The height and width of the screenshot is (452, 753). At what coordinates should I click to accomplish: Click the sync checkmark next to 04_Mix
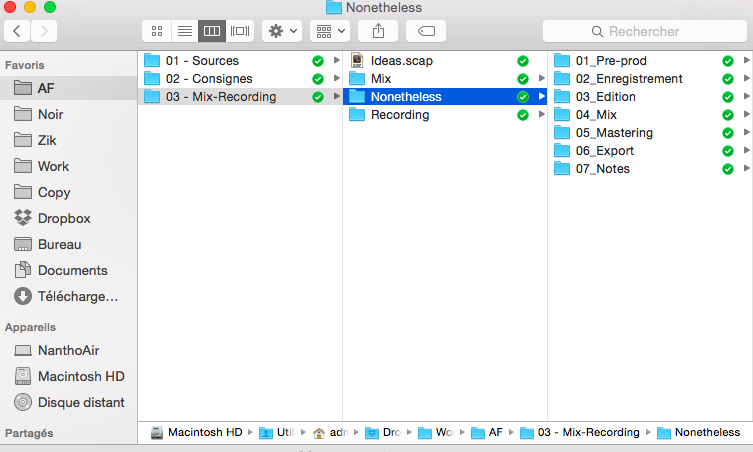(x=728, y=115)
